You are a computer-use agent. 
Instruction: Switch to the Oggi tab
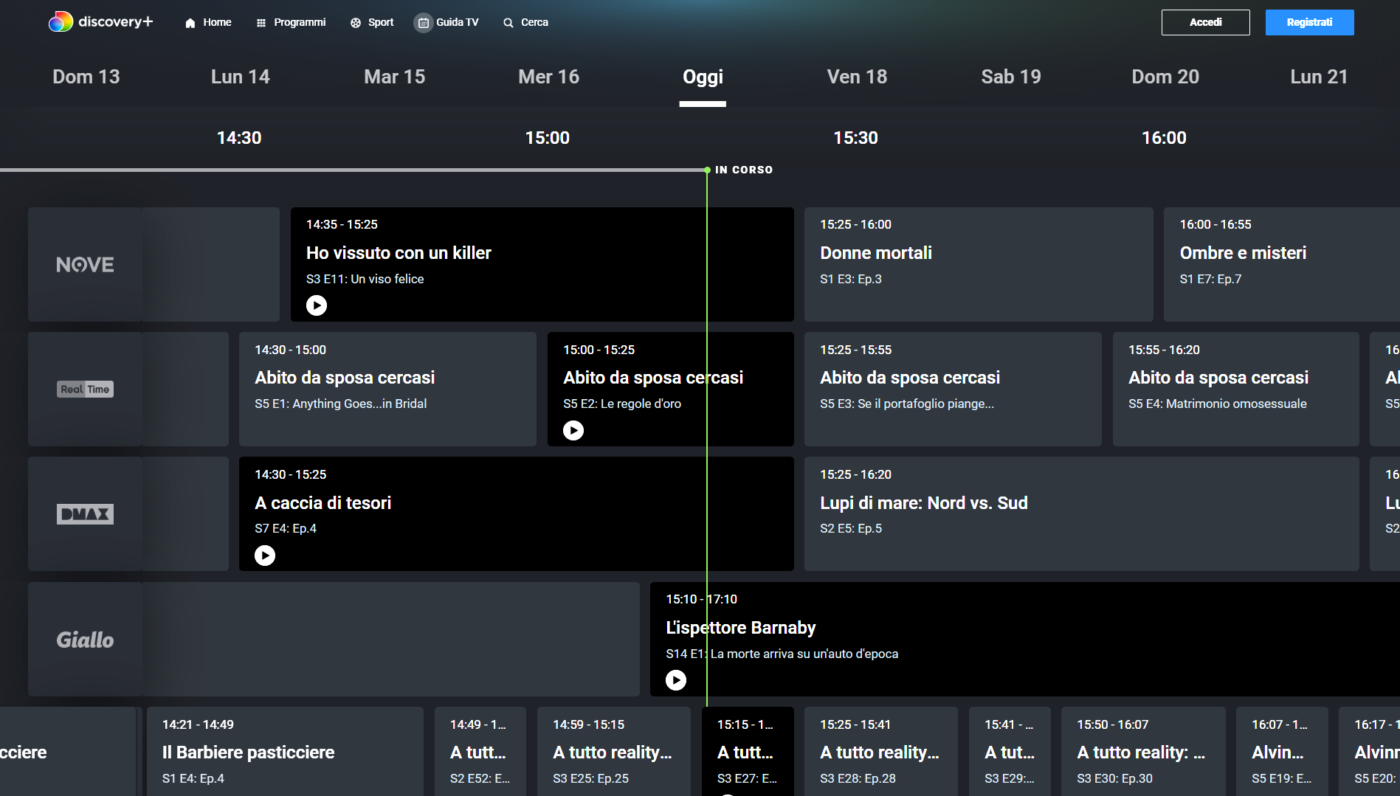pyautogui.click(x=702, y=76)
